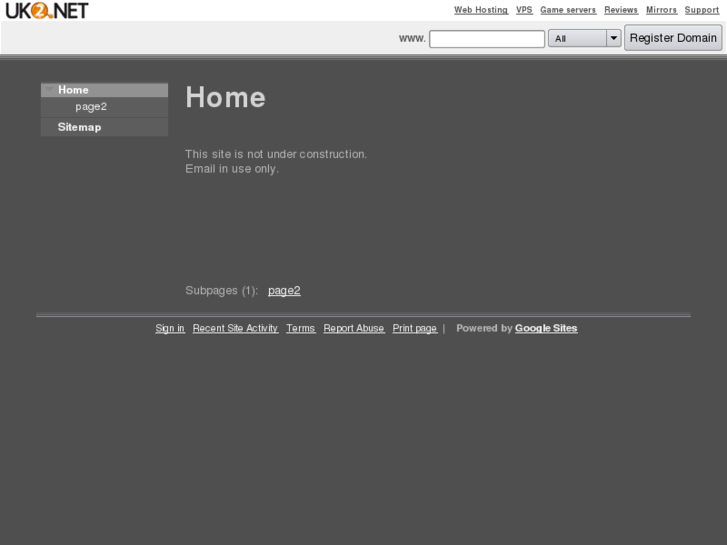Click the Register Domain button
Screen dimensions: 727x545
[673, 38]
